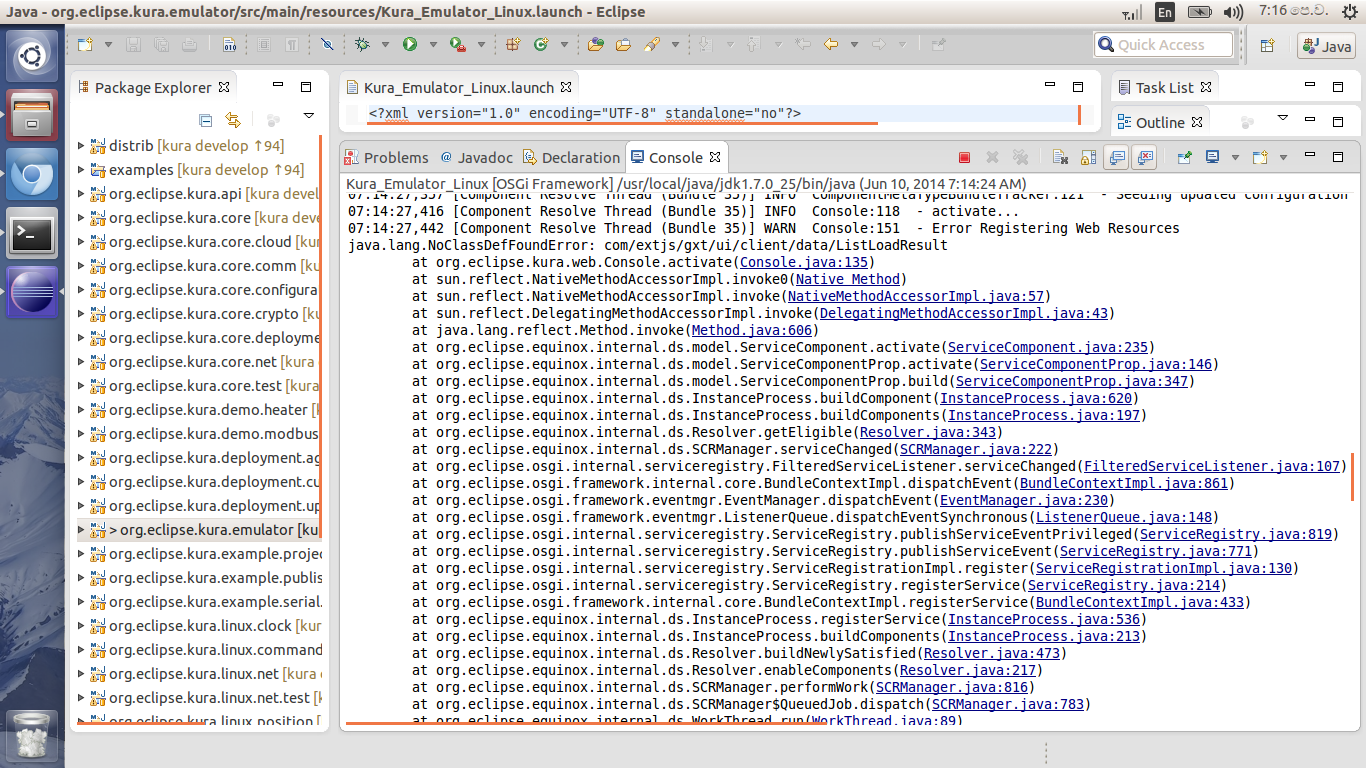This screenshot has width=1366, height=768.
Task: Click the Run External Tools icon
Action: tap(458, 44)
